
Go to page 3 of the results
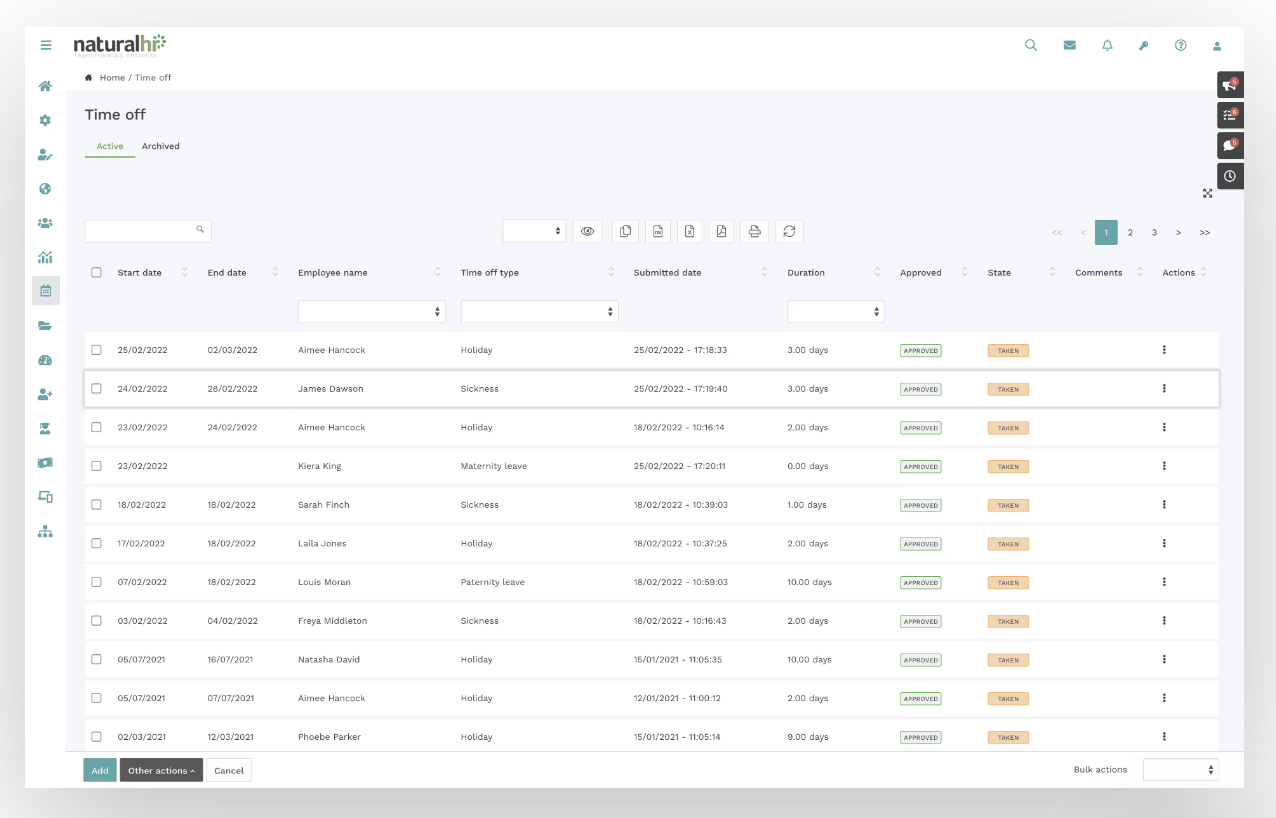pyautogui.click(x=1154, y=231)
